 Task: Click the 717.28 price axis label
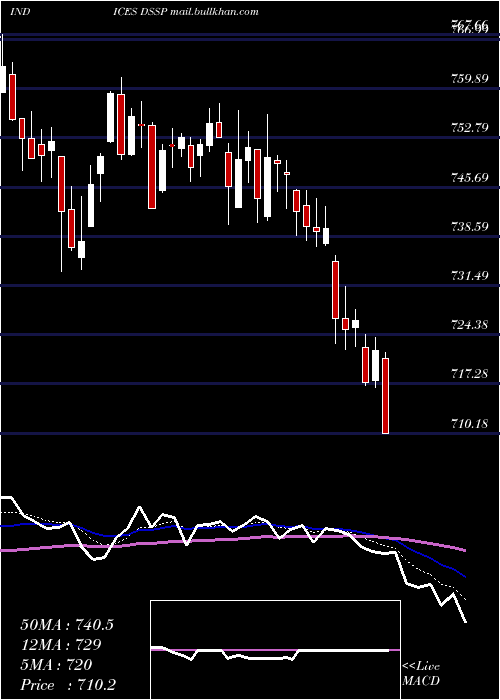[469, 374]
